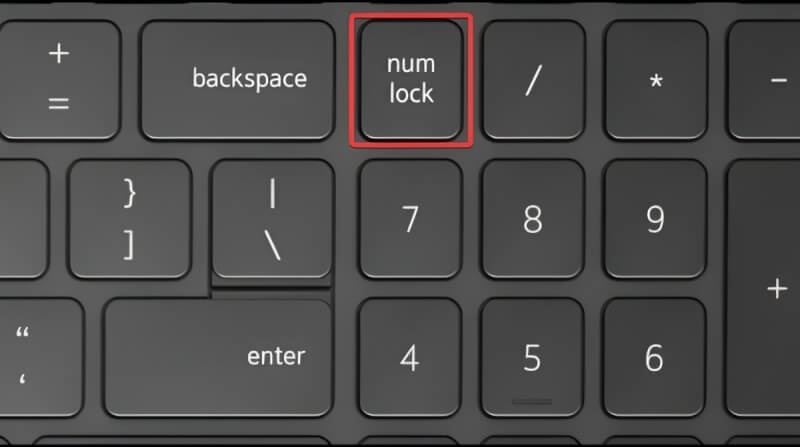Image resolution: width=800 pixels, height=447 pixels.
Task: Click the red highlight box around num lock
Action: pos(411,81)
